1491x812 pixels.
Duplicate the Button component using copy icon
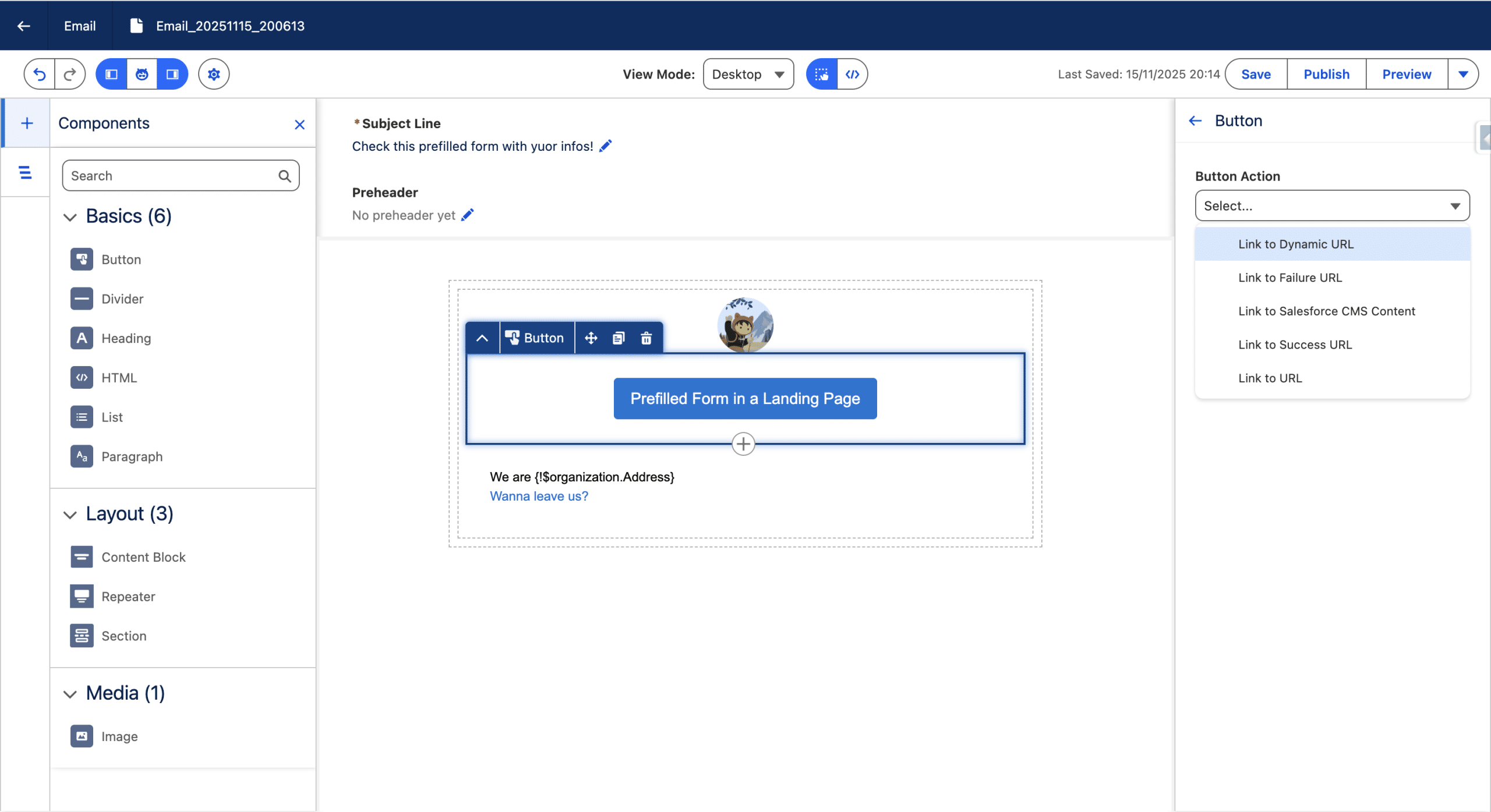click(x=619, y=338)
